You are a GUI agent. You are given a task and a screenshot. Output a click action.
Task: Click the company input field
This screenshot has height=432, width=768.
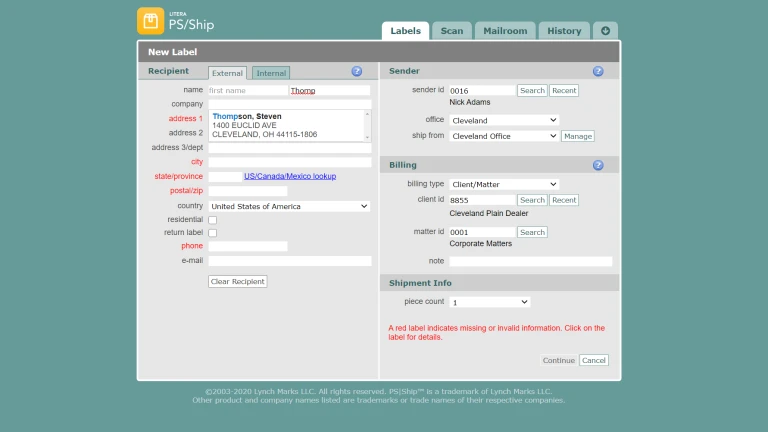point(289,104)
